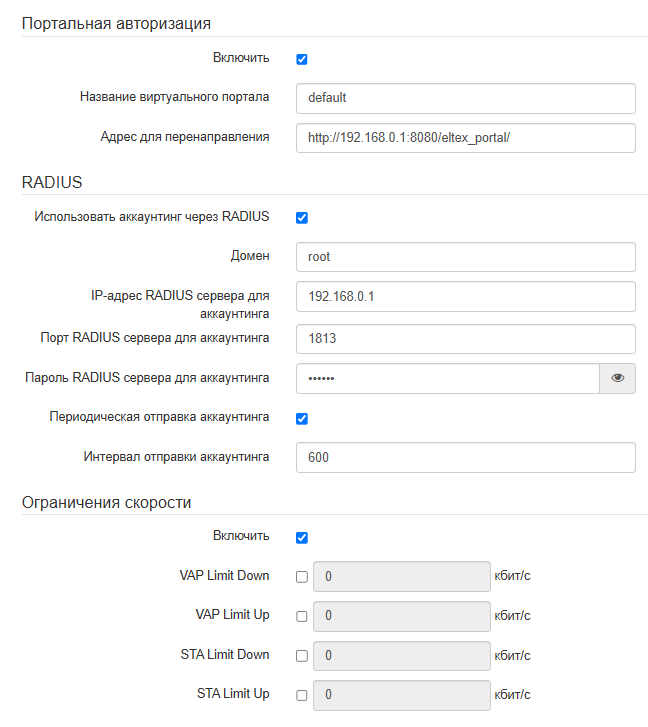Click the Интервал отправки аккаунтинга field
The width and height of the screenshot is (648, 727).
click(x=466, y=457)
